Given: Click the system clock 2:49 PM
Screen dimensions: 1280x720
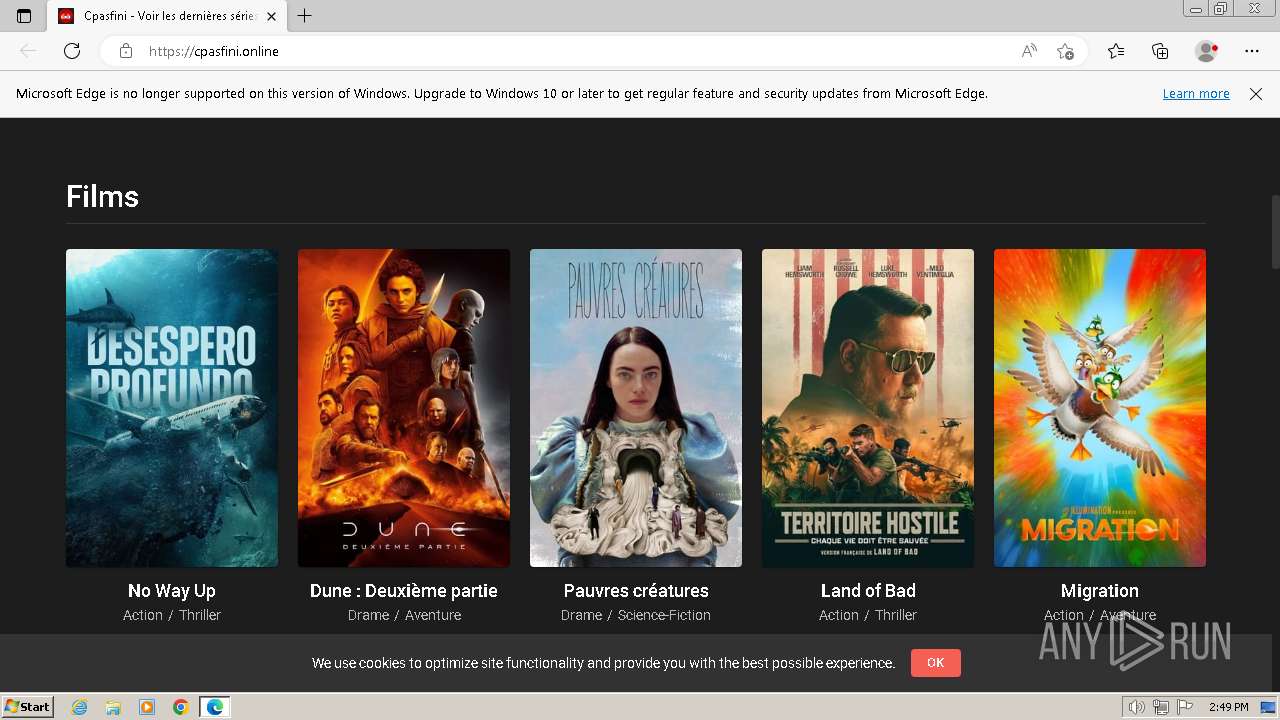Looking at the screenshot, I should 1228,707.
